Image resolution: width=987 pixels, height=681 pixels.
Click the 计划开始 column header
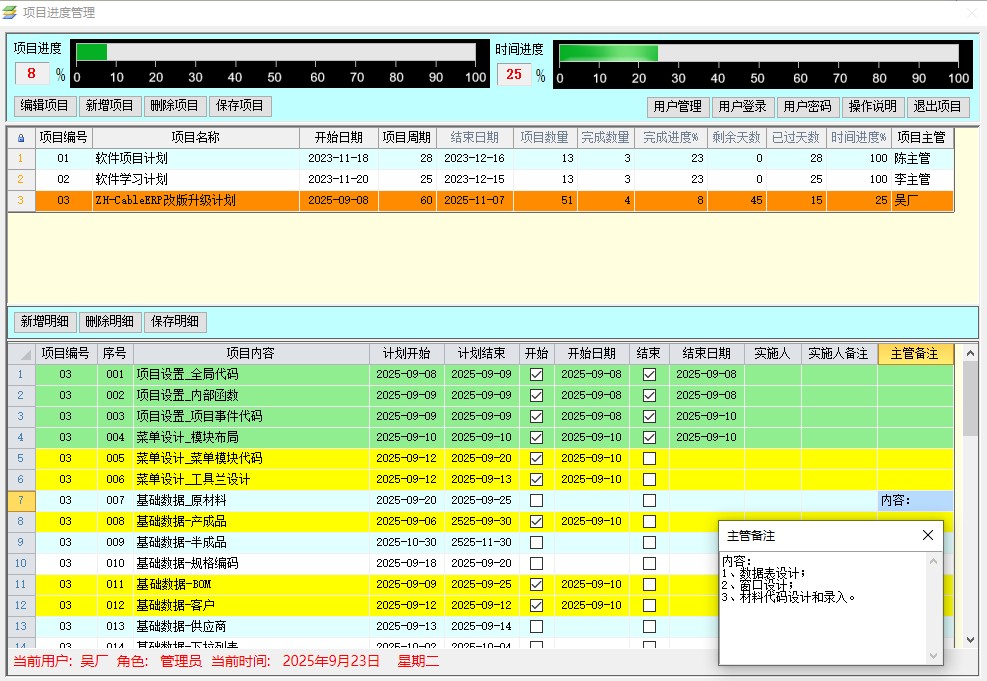(406, 353)
